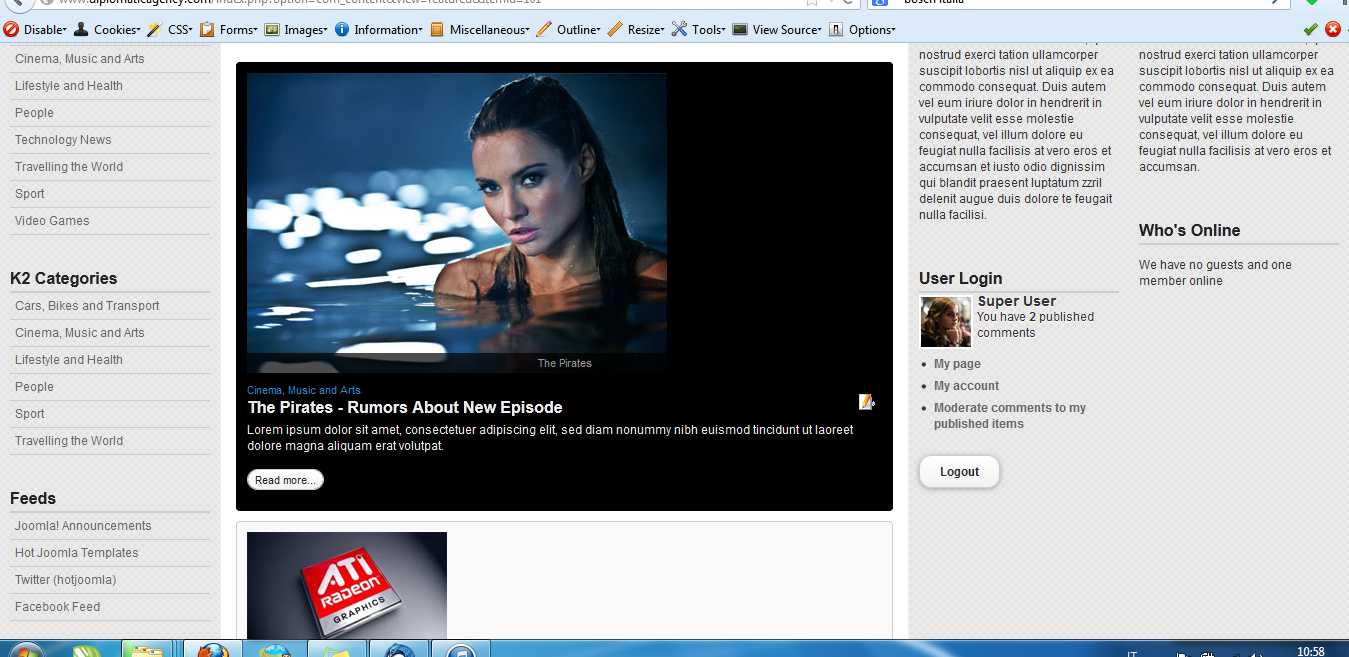Select Cinema, Music and Arts under K2 Categories
This screenshot has height=657, width=1349.
(80, 333)
